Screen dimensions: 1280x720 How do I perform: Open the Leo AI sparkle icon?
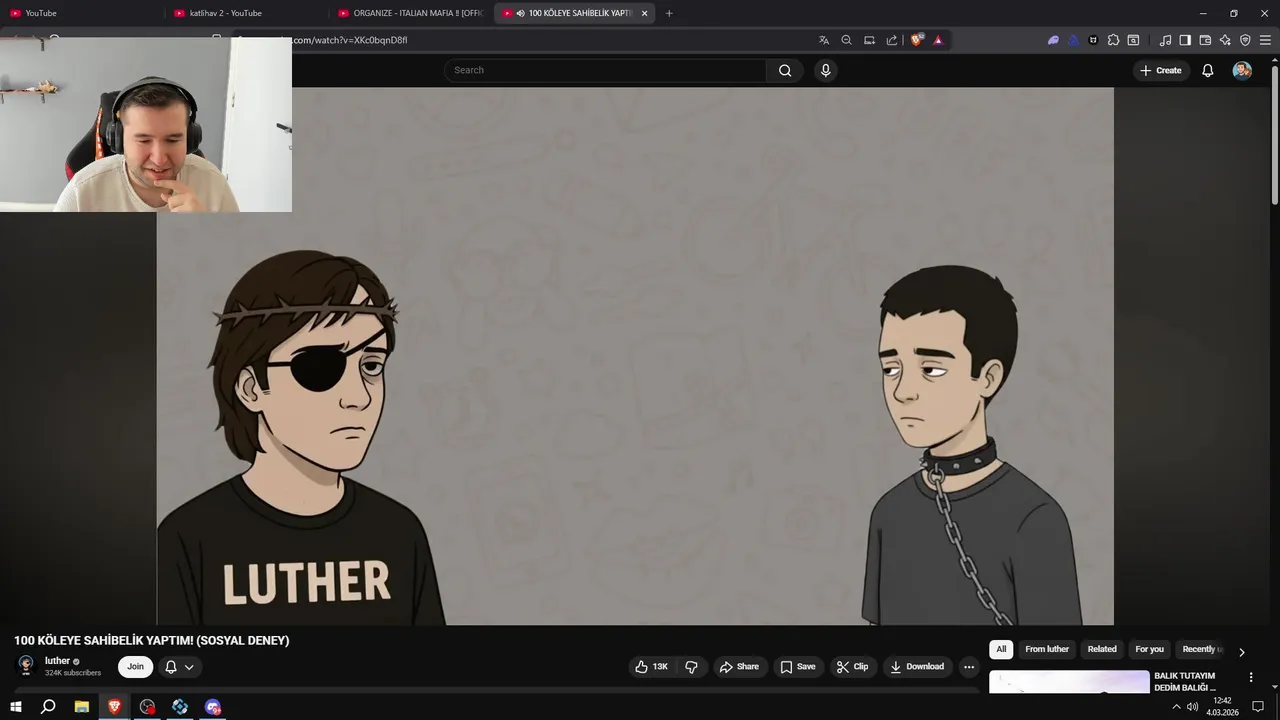[x=1225, y=40]
